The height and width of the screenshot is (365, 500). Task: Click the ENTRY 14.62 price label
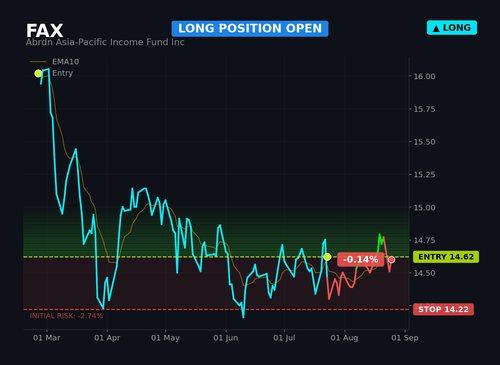coord(446,257)
